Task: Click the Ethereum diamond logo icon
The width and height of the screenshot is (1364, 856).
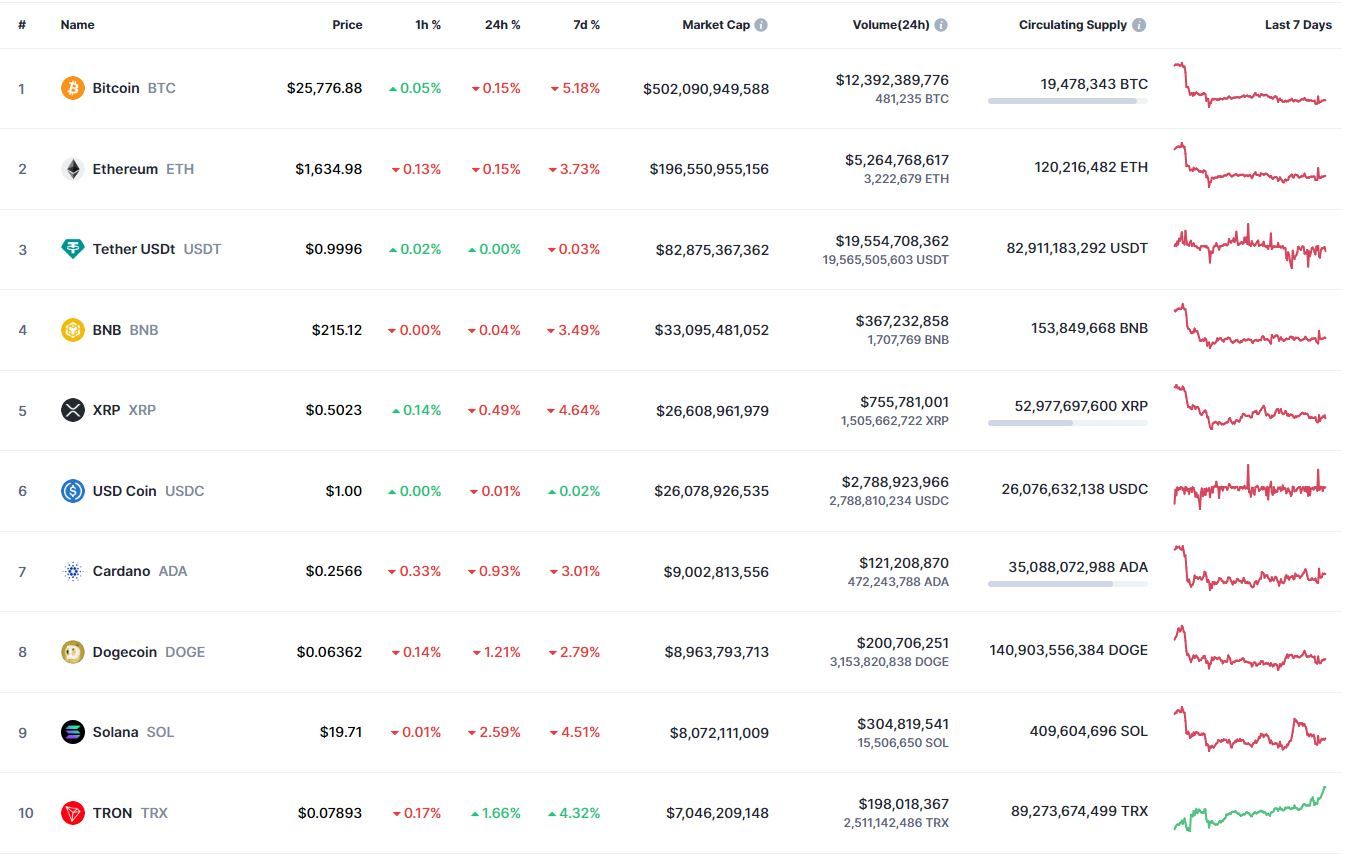Action: (x=73, y=169)
